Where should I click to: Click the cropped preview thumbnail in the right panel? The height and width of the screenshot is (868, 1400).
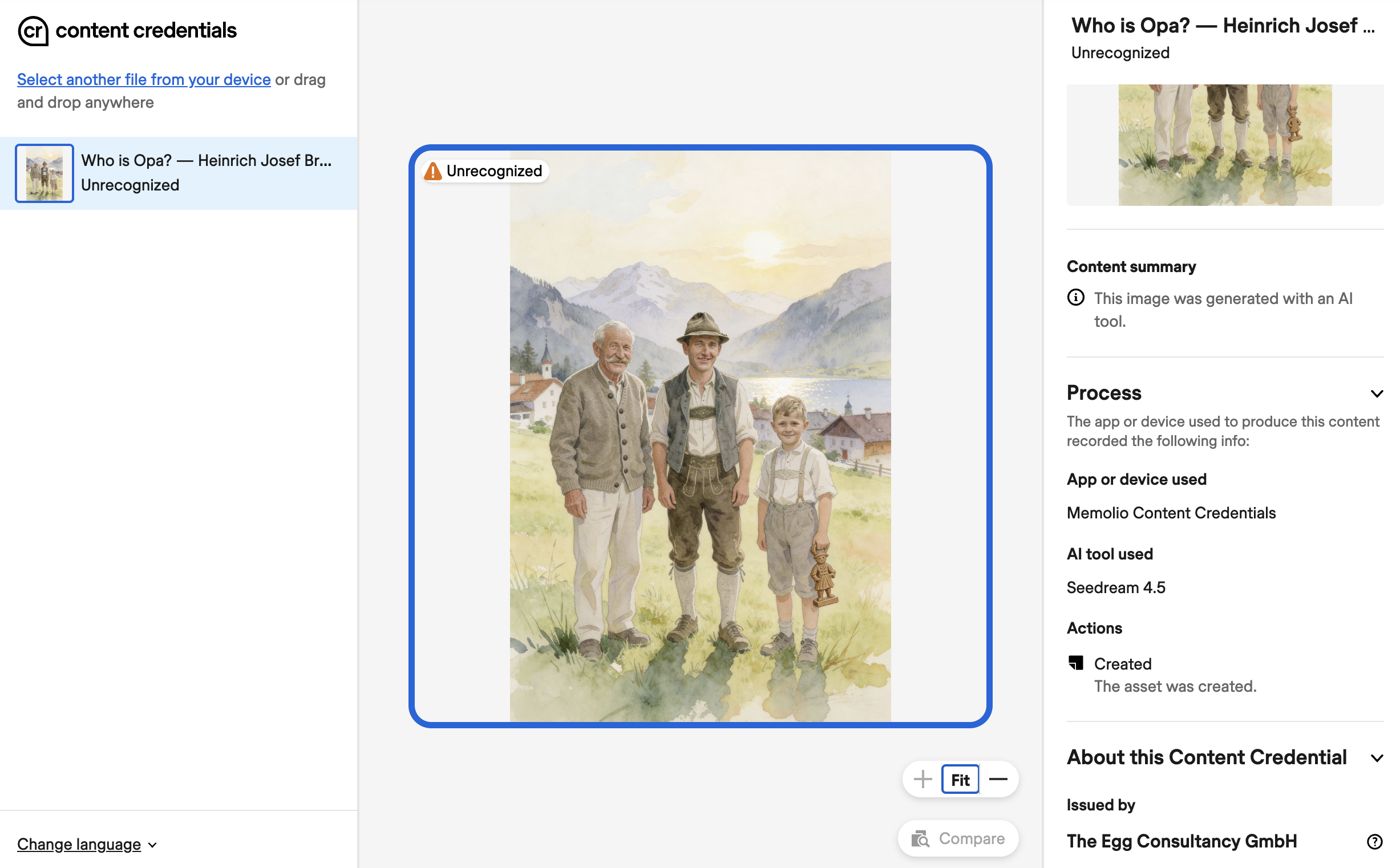pos(1225,145)
